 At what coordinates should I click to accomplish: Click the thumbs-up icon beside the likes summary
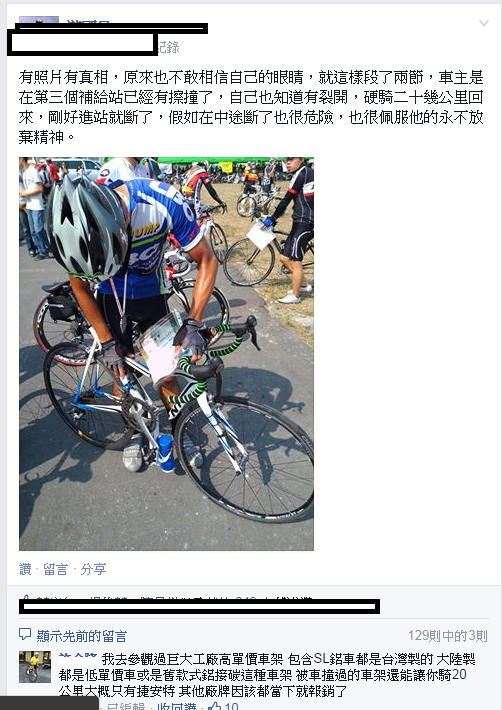pos(25,598)
